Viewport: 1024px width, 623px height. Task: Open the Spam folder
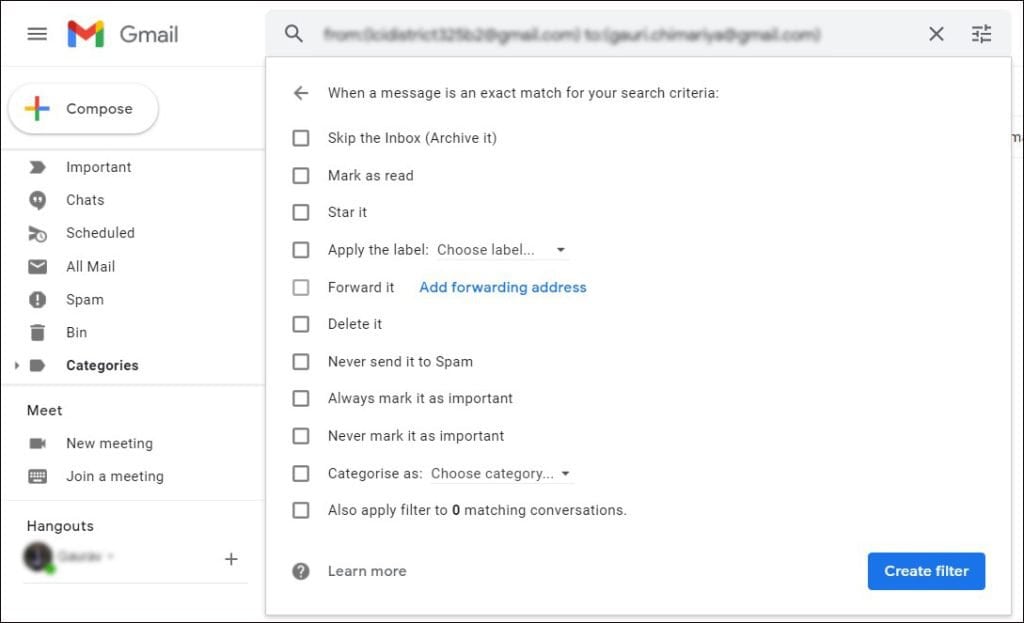tap(84, 299)
